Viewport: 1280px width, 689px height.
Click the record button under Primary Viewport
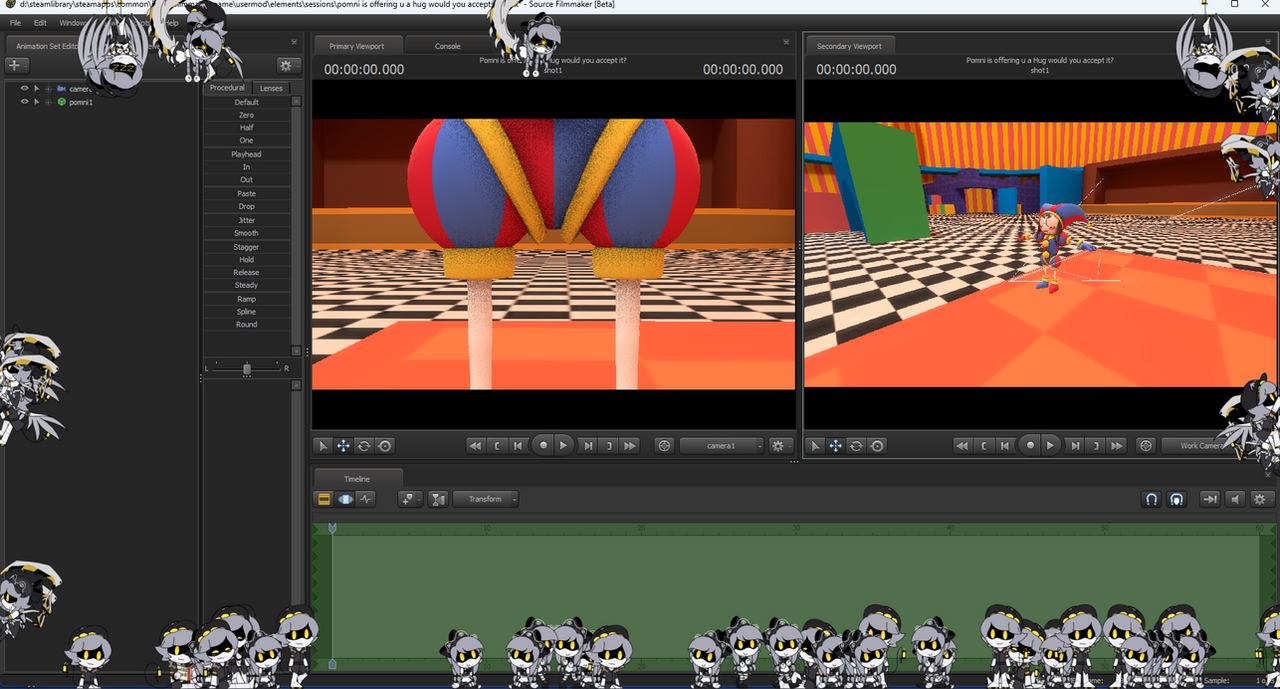(542, 445)
